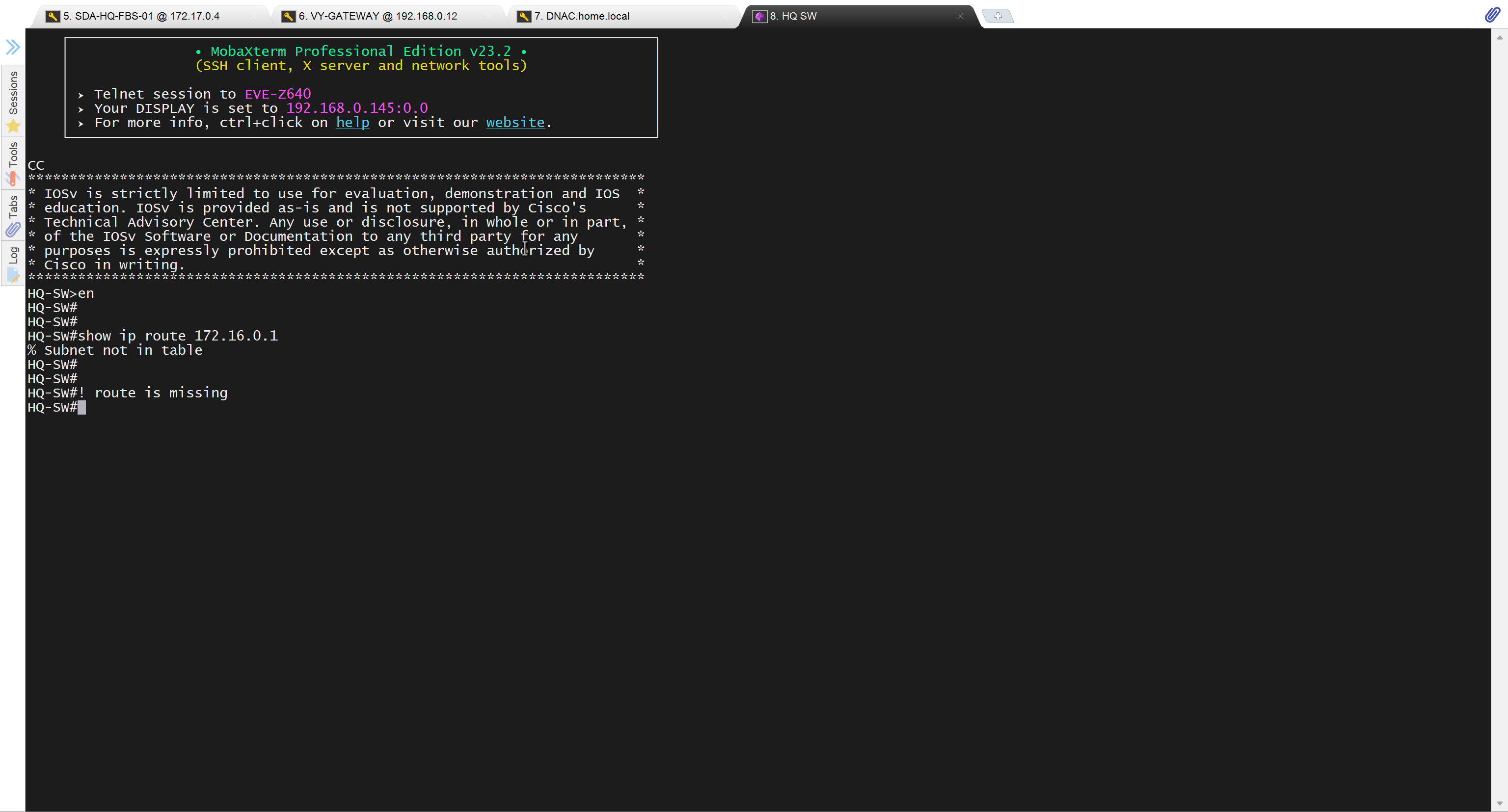Click the paperclip icon at top right
Viewport: 1508px width, 812px height.
[1492, 15]
